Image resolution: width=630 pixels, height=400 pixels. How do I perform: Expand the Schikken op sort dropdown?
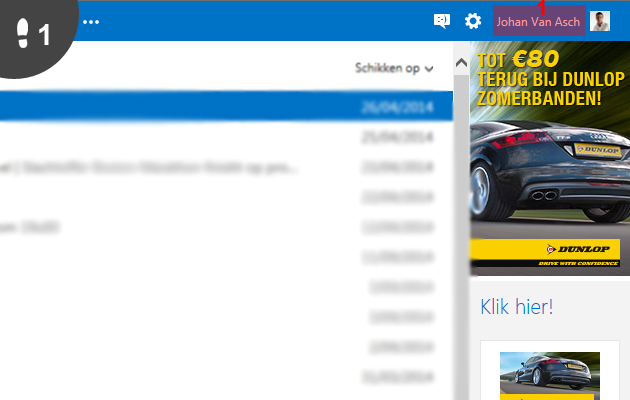click(x=394, y=68)
